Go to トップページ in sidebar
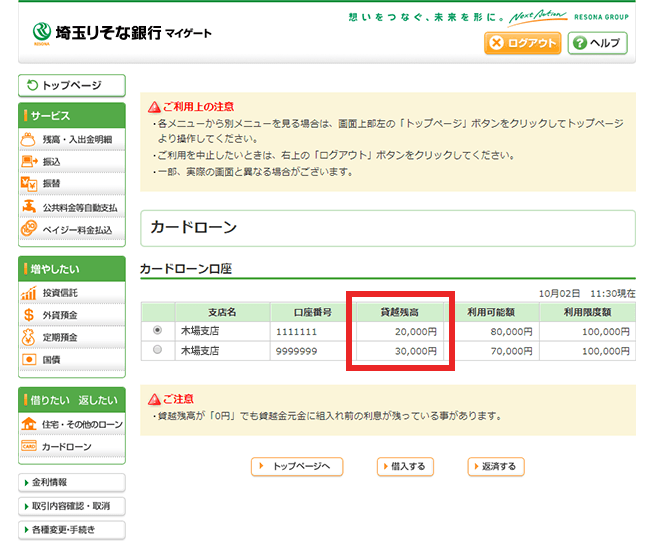 (x=72, y=86)
